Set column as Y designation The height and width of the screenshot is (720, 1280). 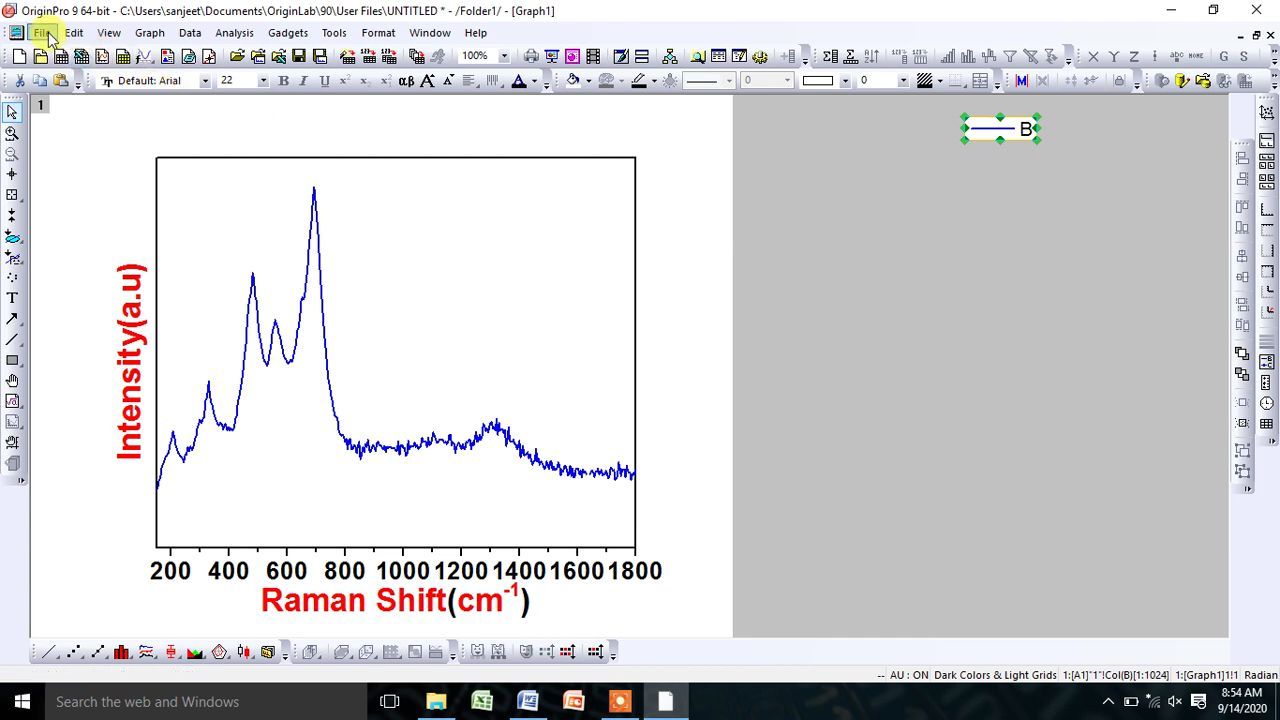point(1114,56)
